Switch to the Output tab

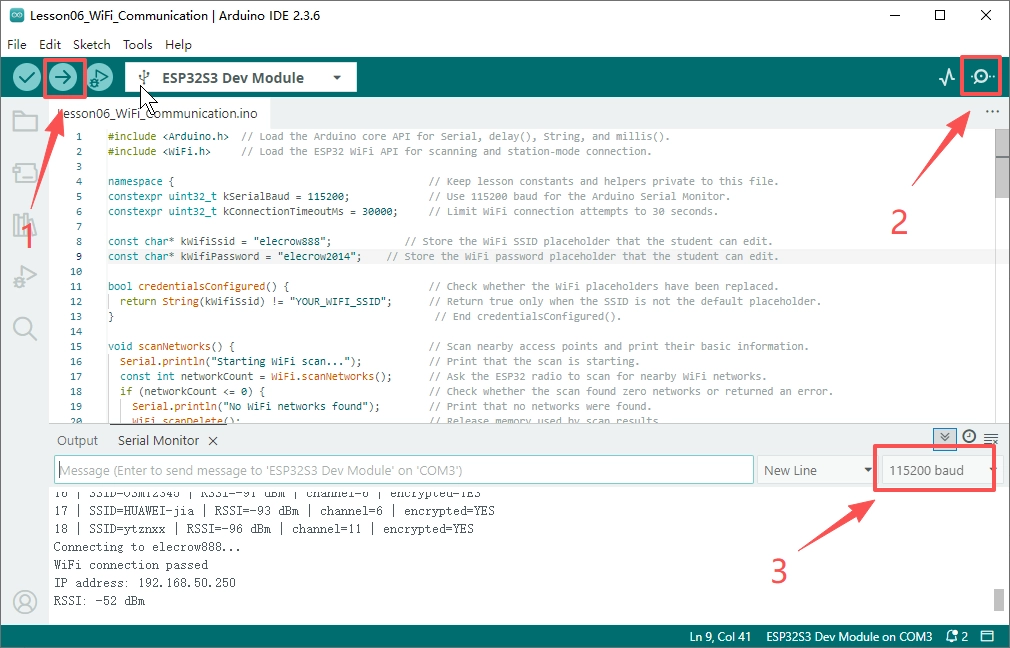(77, 441)
